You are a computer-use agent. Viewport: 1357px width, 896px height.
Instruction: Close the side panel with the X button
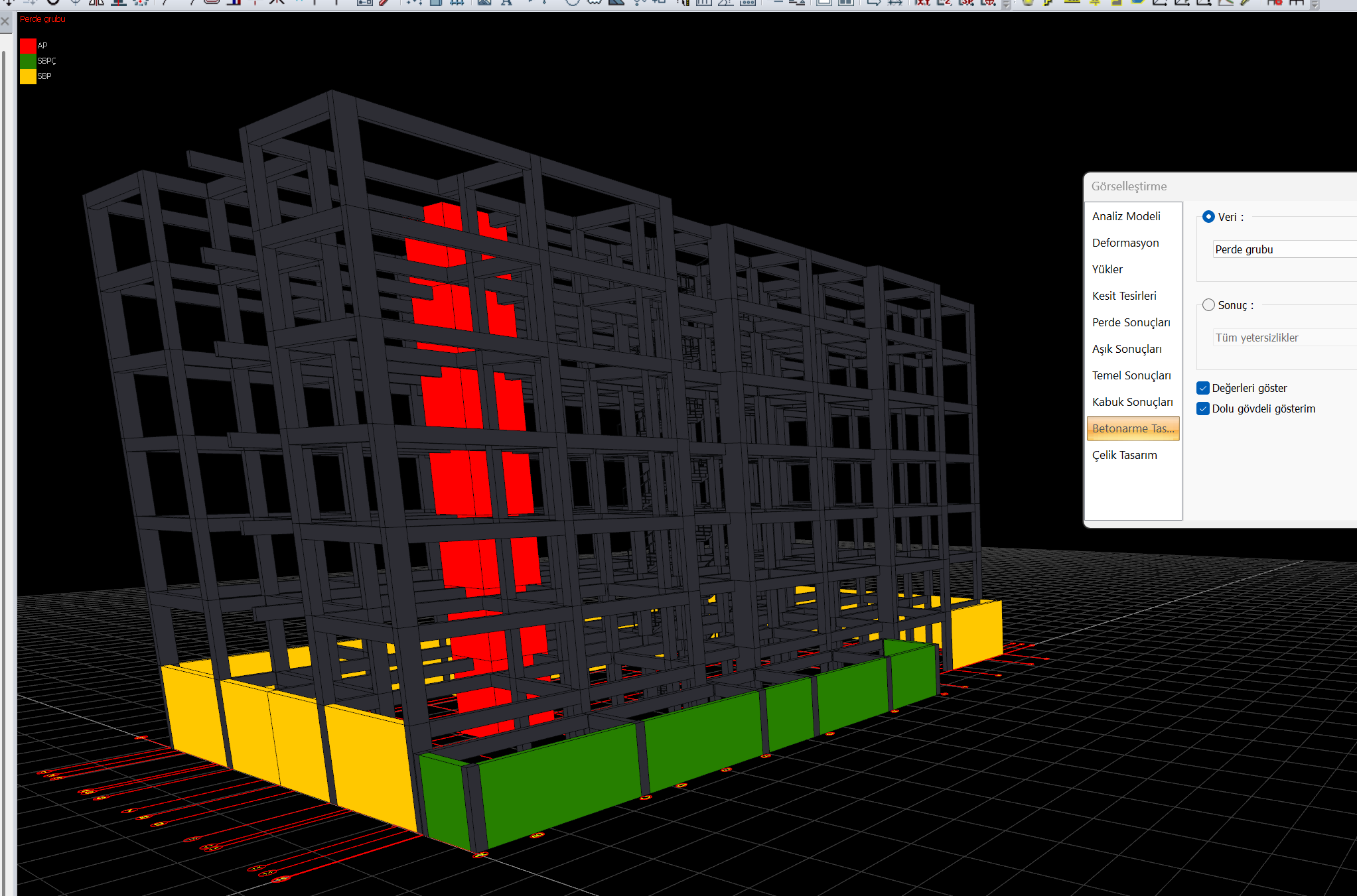pos(5,21)
